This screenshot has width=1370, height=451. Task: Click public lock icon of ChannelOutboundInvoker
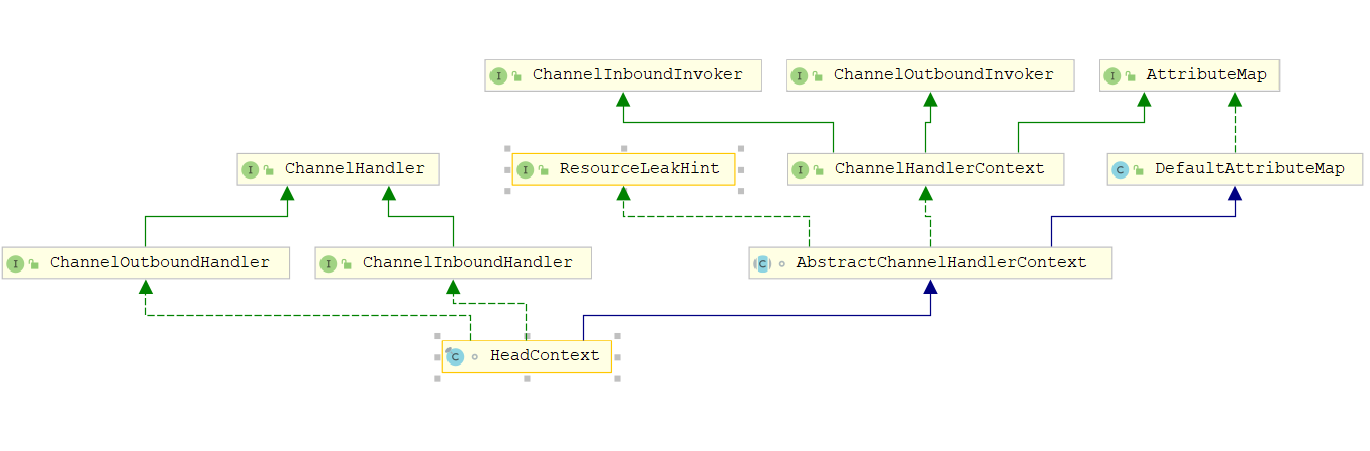[818, 76]
